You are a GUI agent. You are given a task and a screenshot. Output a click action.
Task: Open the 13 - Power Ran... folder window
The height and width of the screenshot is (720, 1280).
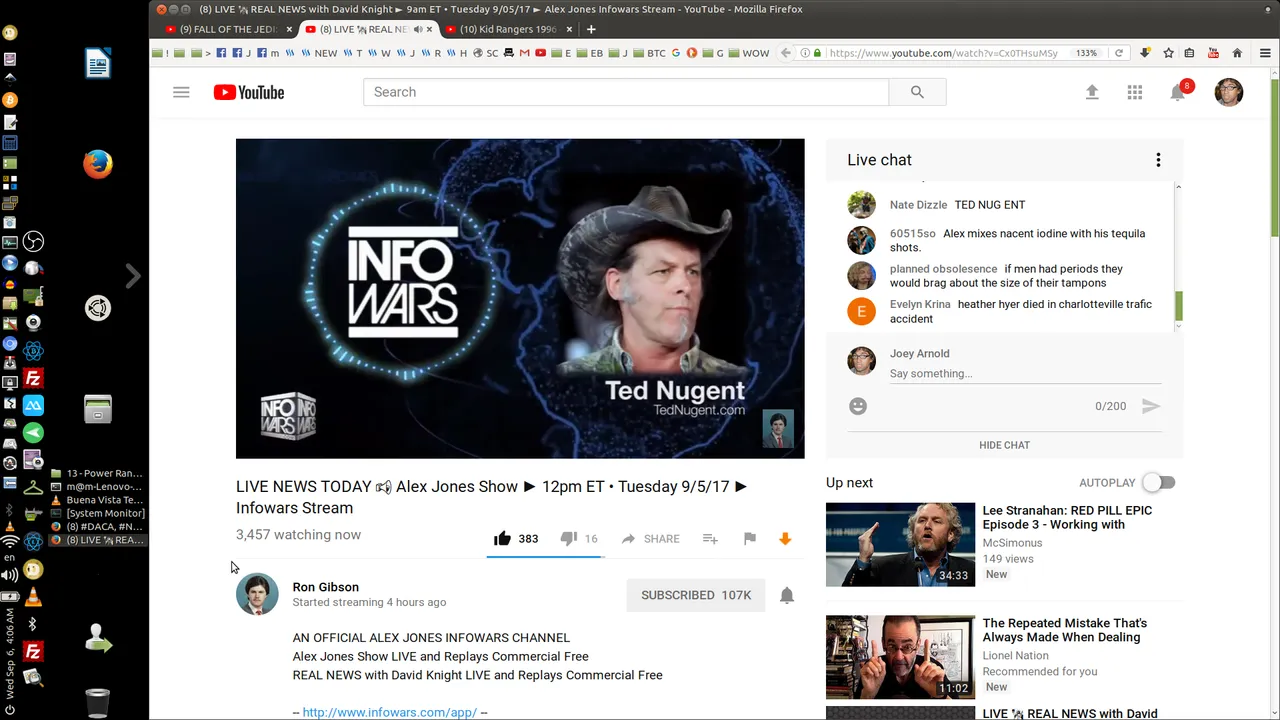pyautogui.click(x=99, y=473)
